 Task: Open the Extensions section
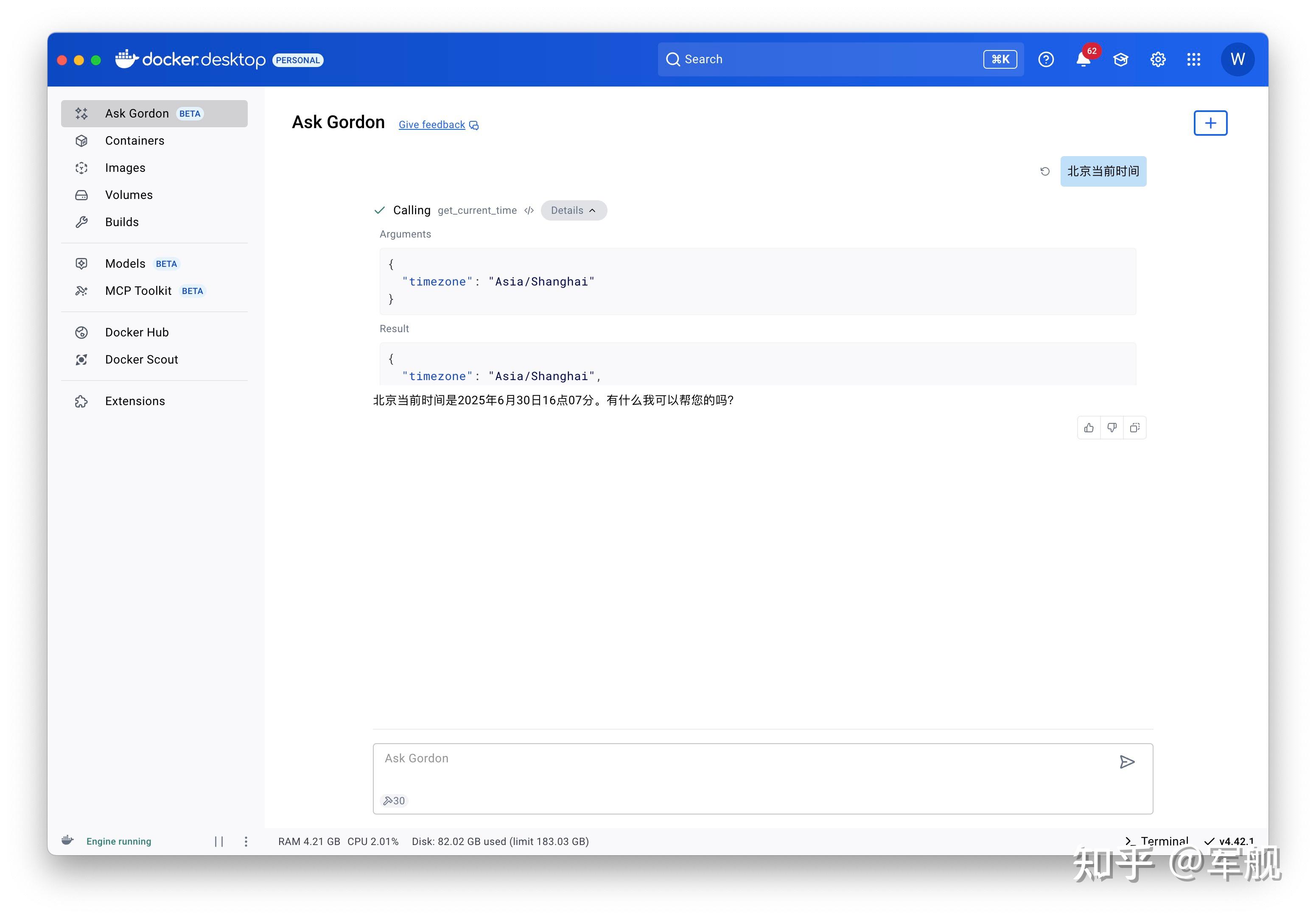(134, 400)
